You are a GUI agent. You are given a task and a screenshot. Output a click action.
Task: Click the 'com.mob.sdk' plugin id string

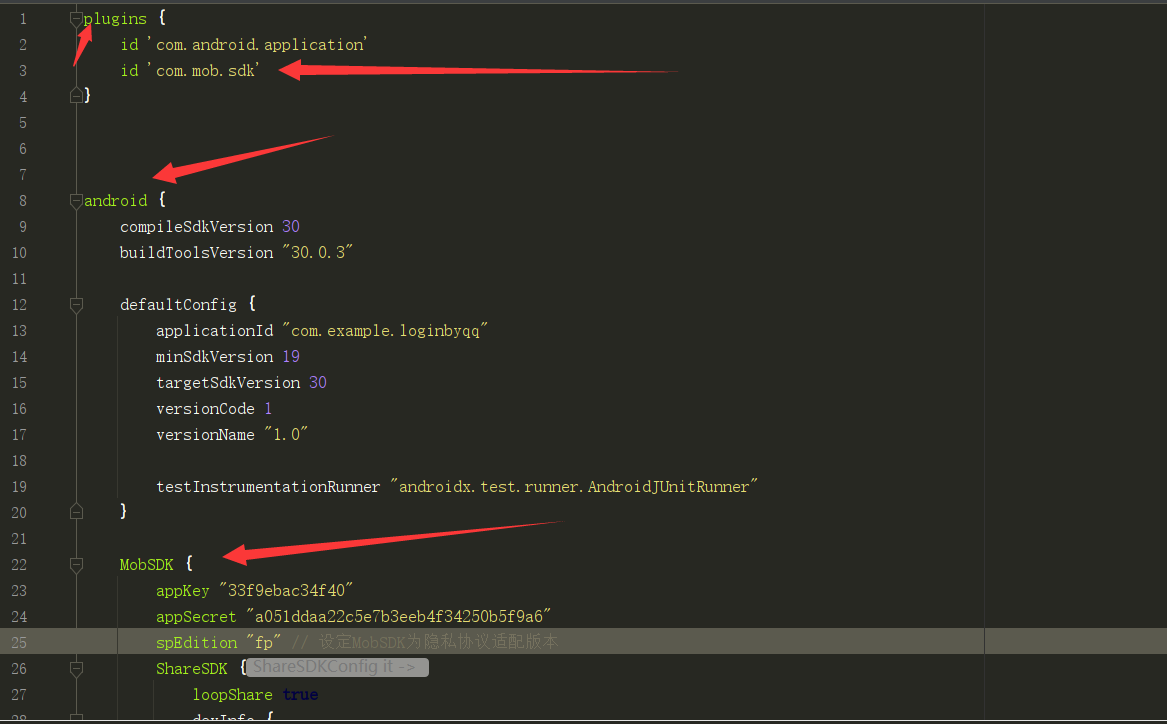203,71
